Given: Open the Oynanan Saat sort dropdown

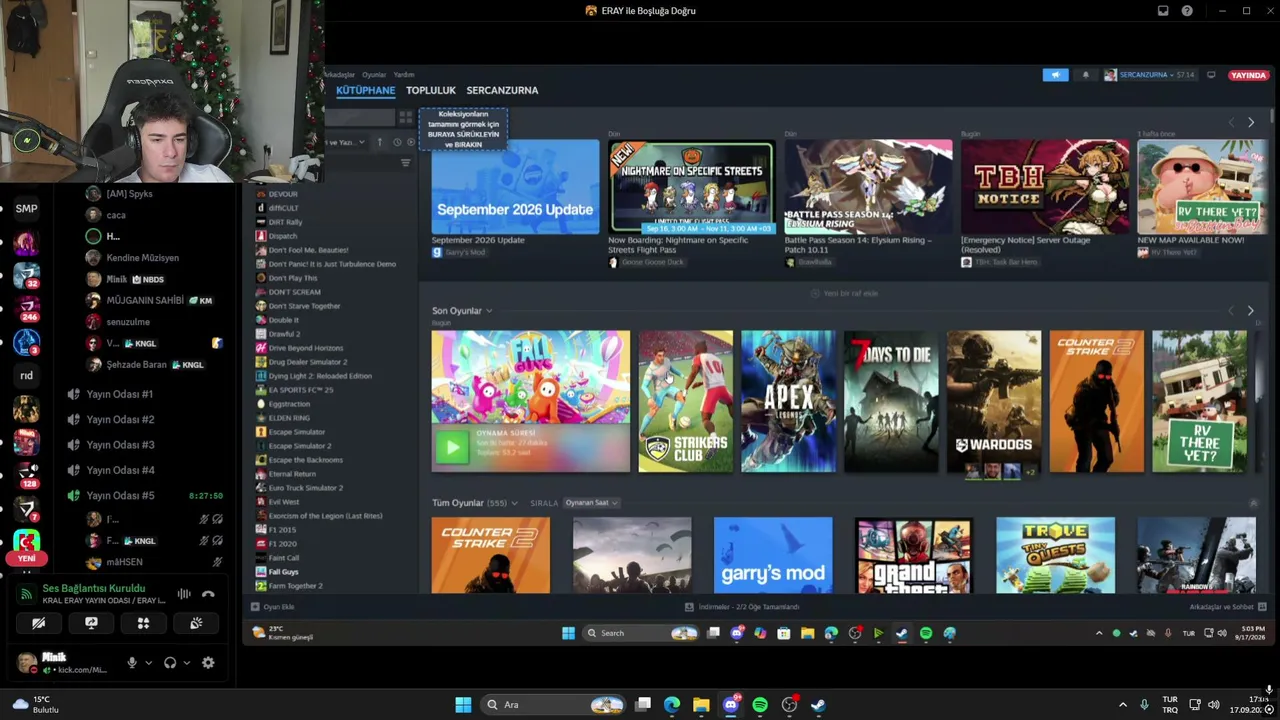Looking at the screenshot, I should tap(592, 503).
